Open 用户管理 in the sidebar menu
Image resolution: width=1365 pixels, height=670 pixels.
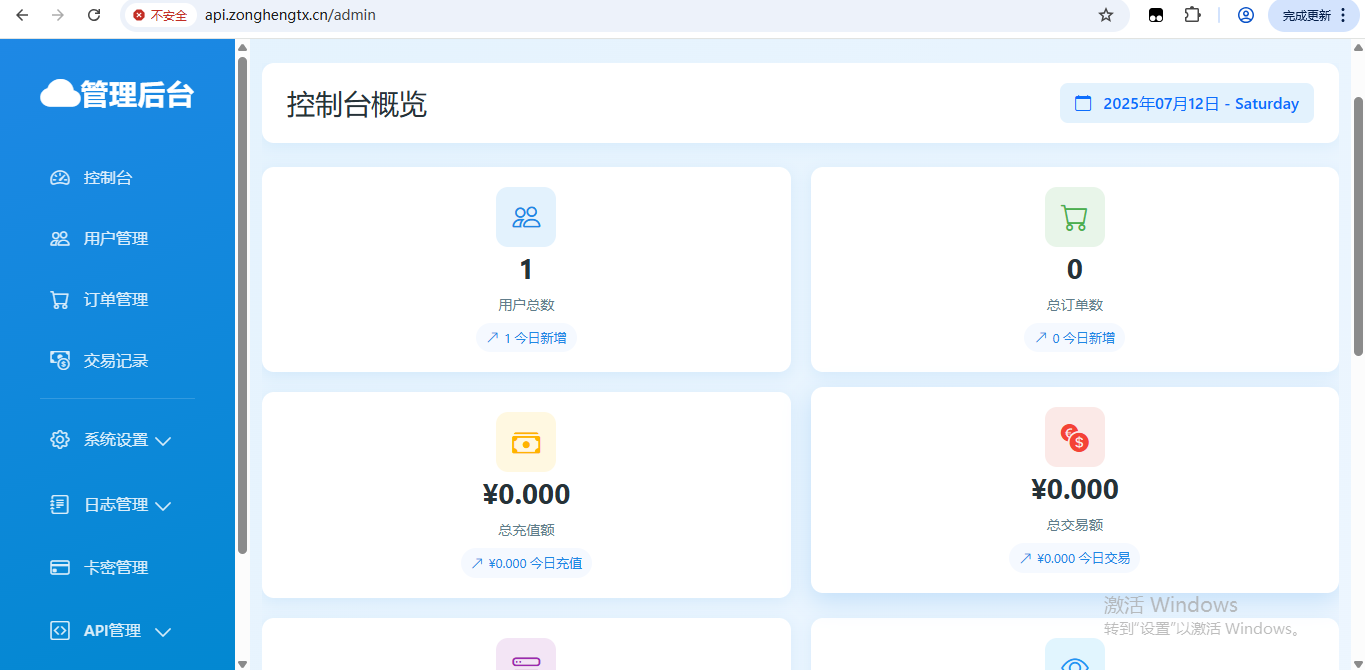click(x=117, y=239)
